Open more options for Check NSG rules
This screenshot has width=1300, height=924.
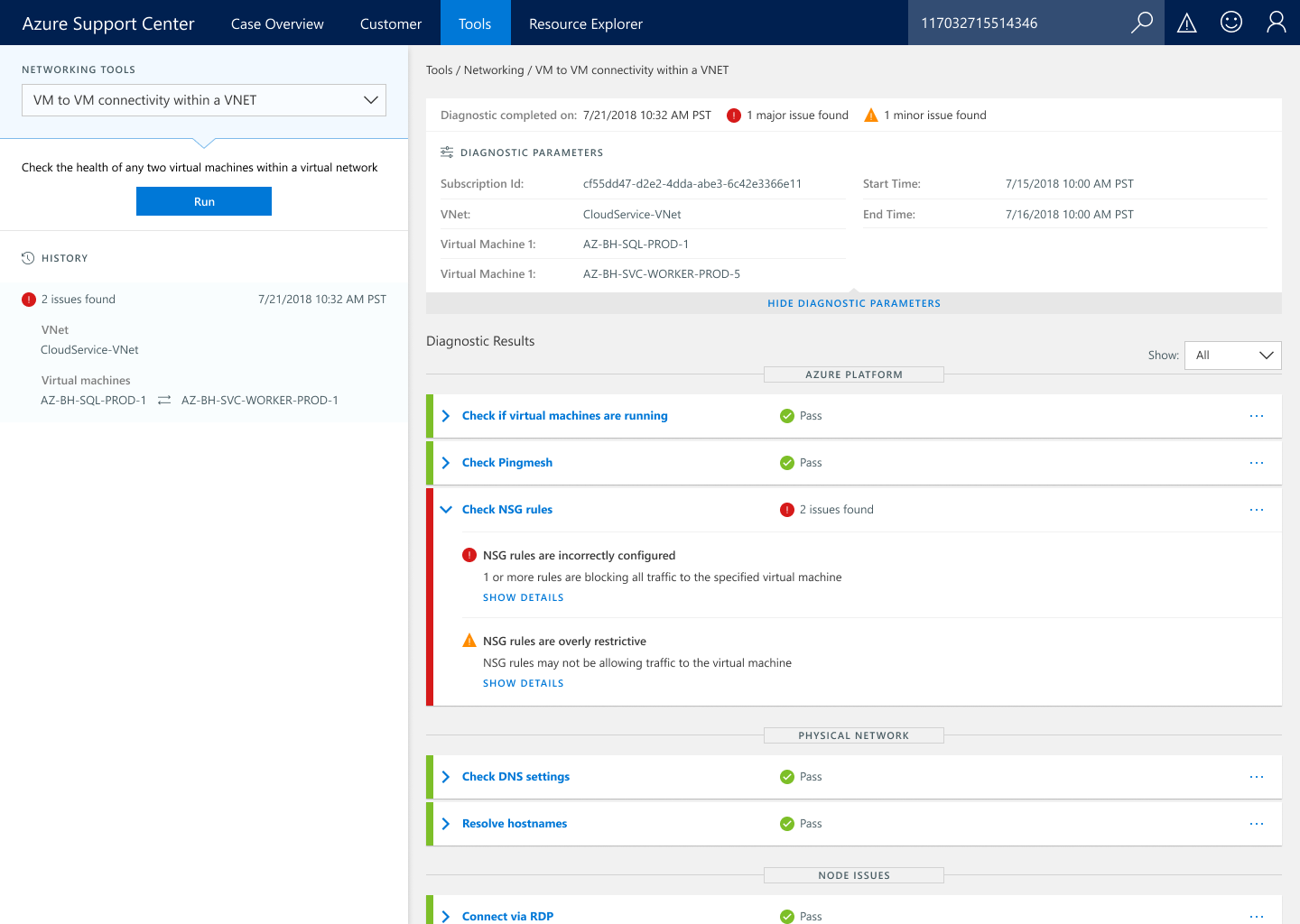tap(1257, 510)
